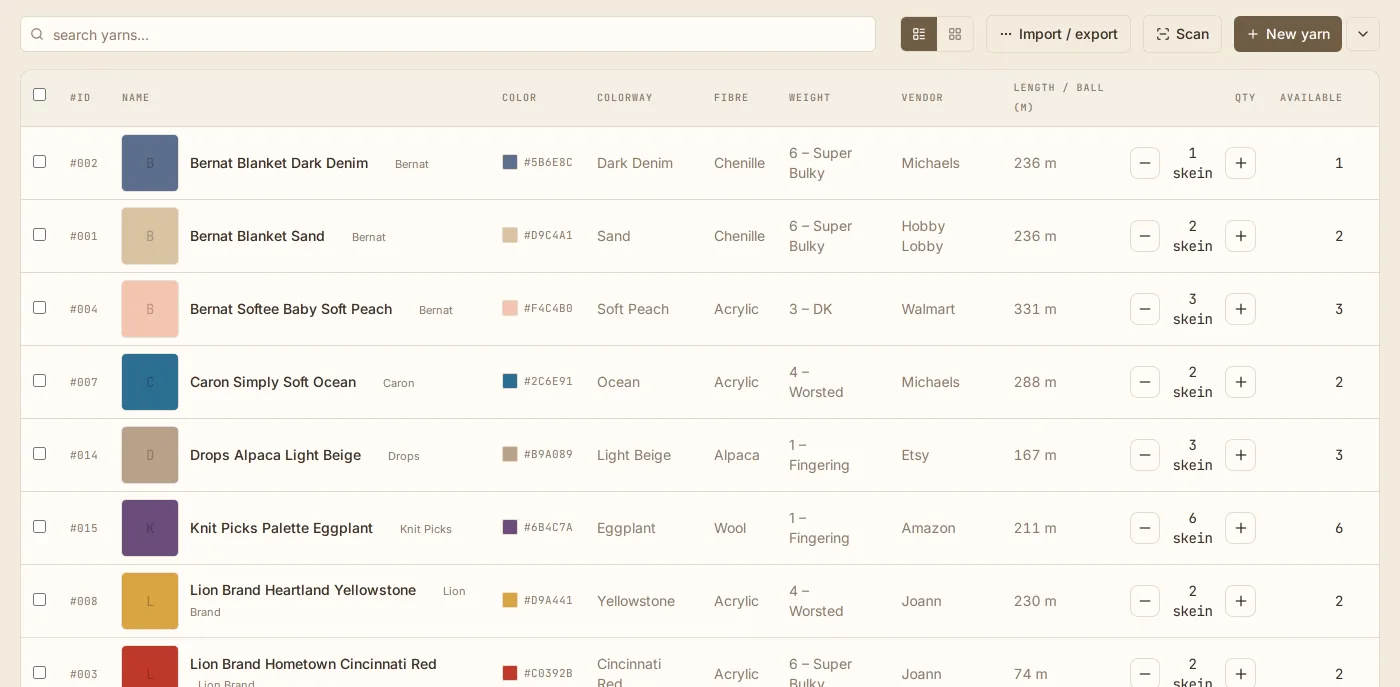Open the Bernat Blanket Dark Denim yarn

click(279, 163)
